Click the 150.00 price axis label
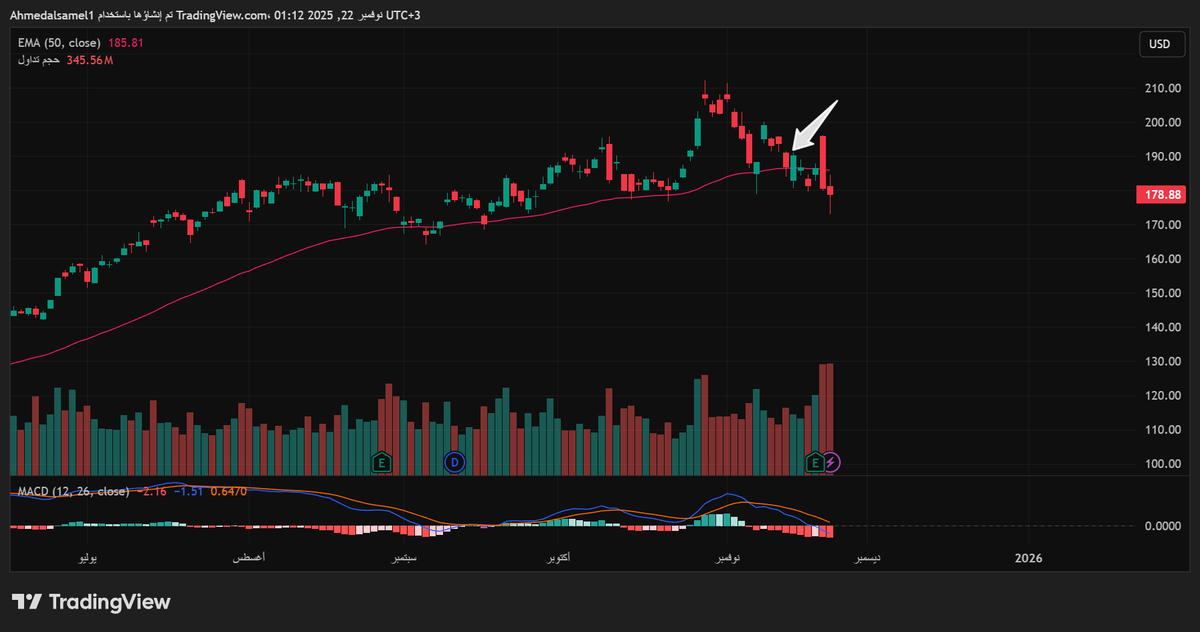The image size is (1200, 632). click(1161, 293)
